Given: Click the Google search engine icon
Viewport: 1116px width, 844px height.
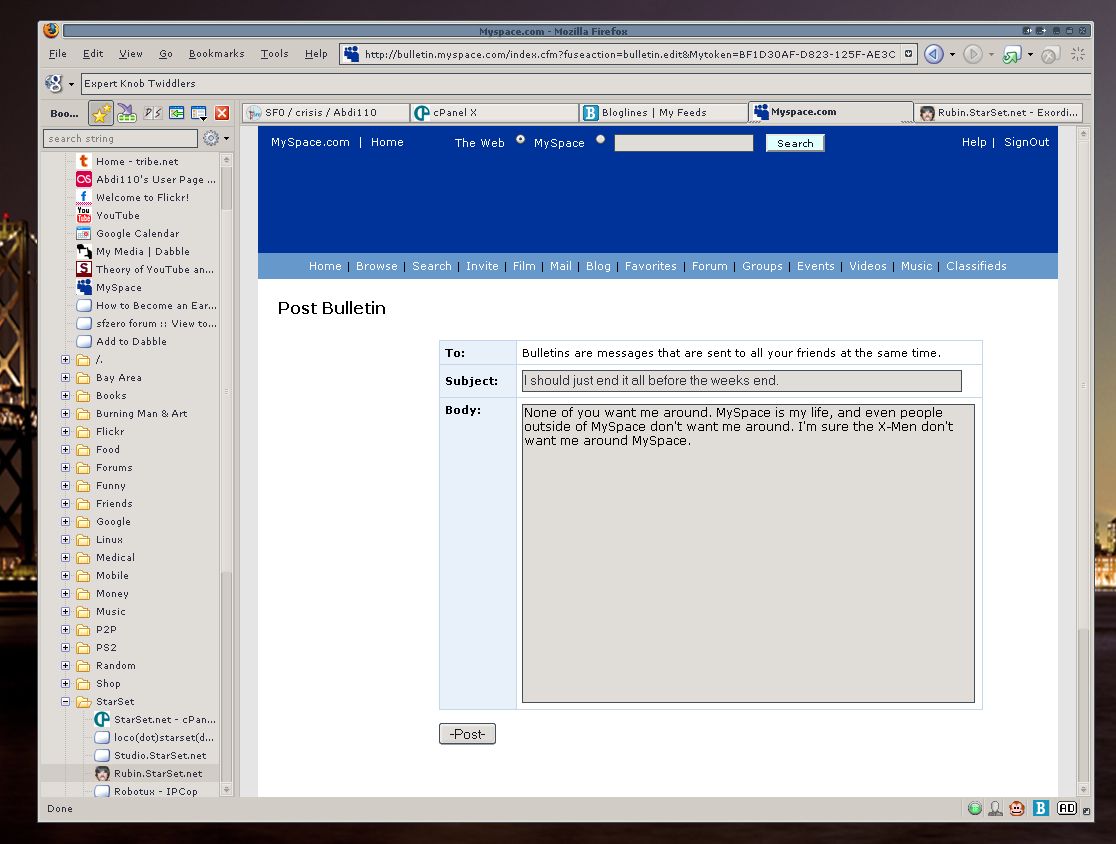Looking at the screenshot, I should coord(54,84).
